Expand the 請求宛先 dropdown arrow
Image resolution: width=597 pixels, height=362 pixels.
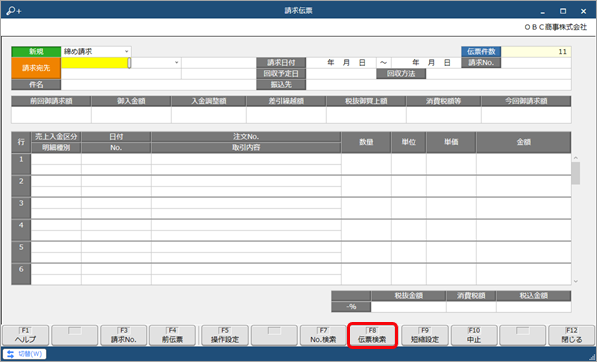pos(176,62)
